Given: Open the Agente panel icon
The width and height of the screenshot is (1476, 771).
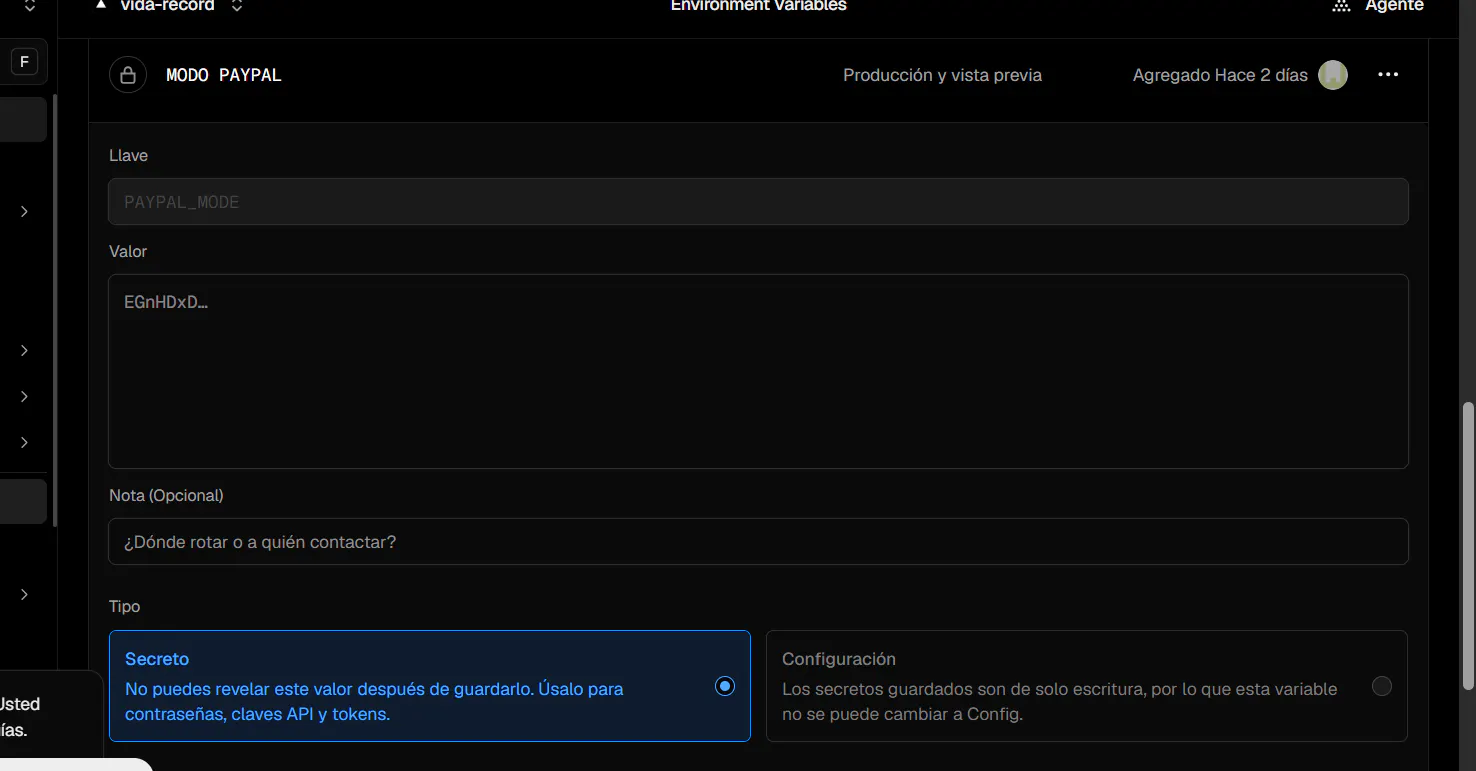Looking at the screenshot, I should (1342, 6).
